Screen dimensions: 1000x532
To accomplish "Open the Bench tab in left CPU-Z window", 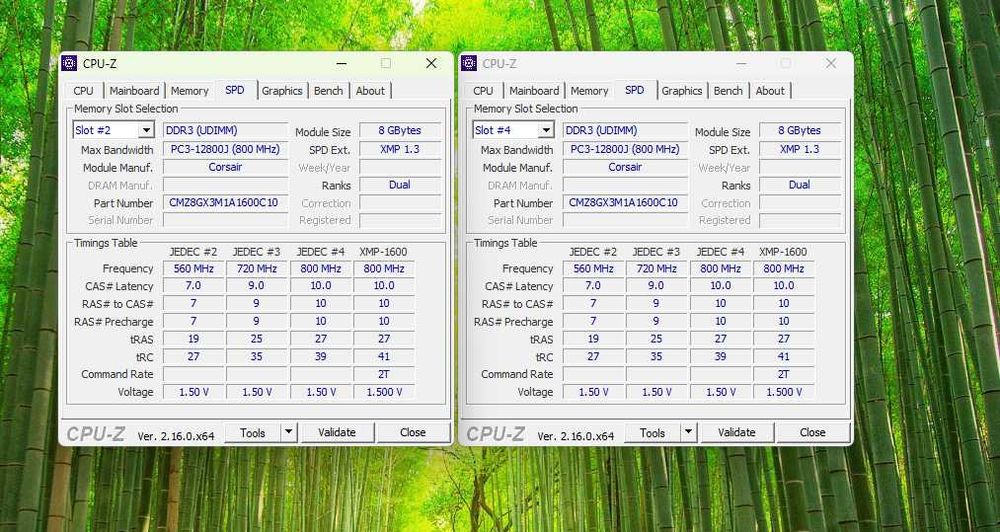I will tap(328, 91).
